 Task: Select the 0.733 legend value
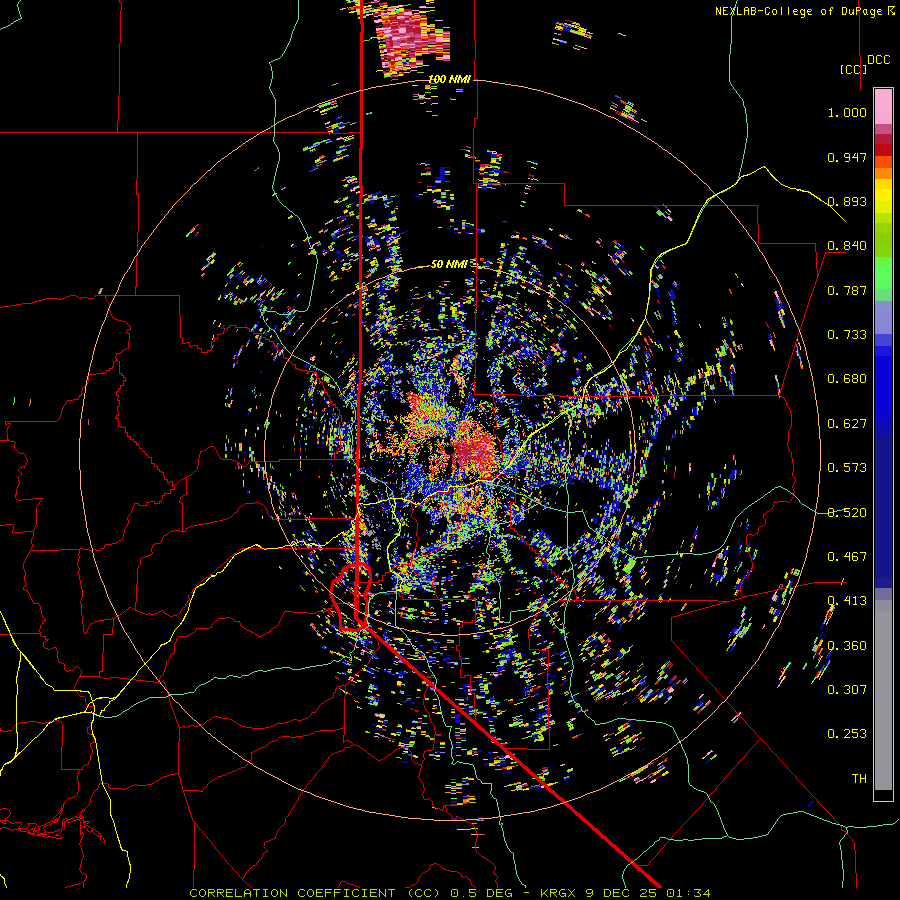click(847, 335)
